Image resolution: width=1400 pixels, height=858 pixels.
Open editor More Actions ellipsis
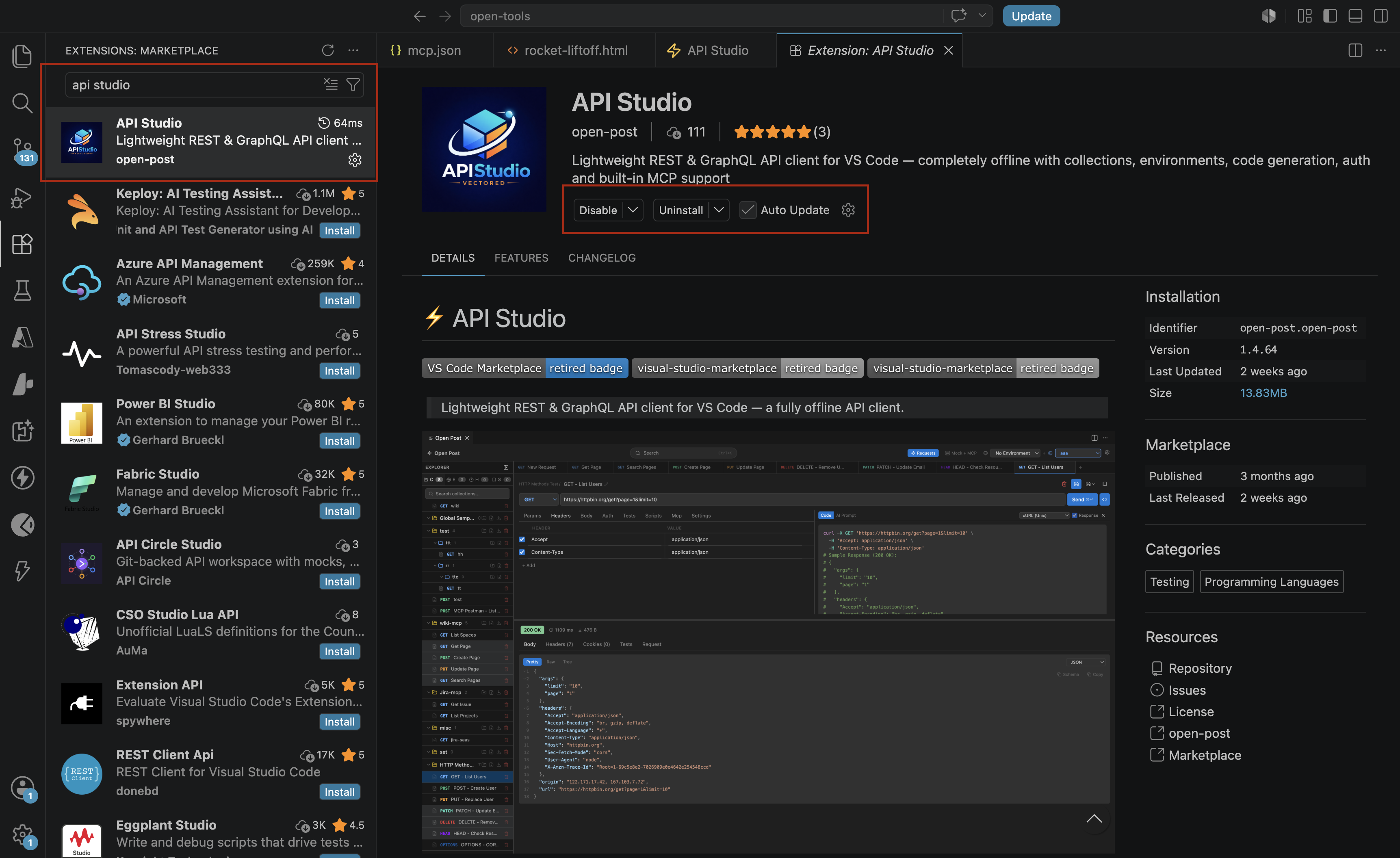[1380, 50]
